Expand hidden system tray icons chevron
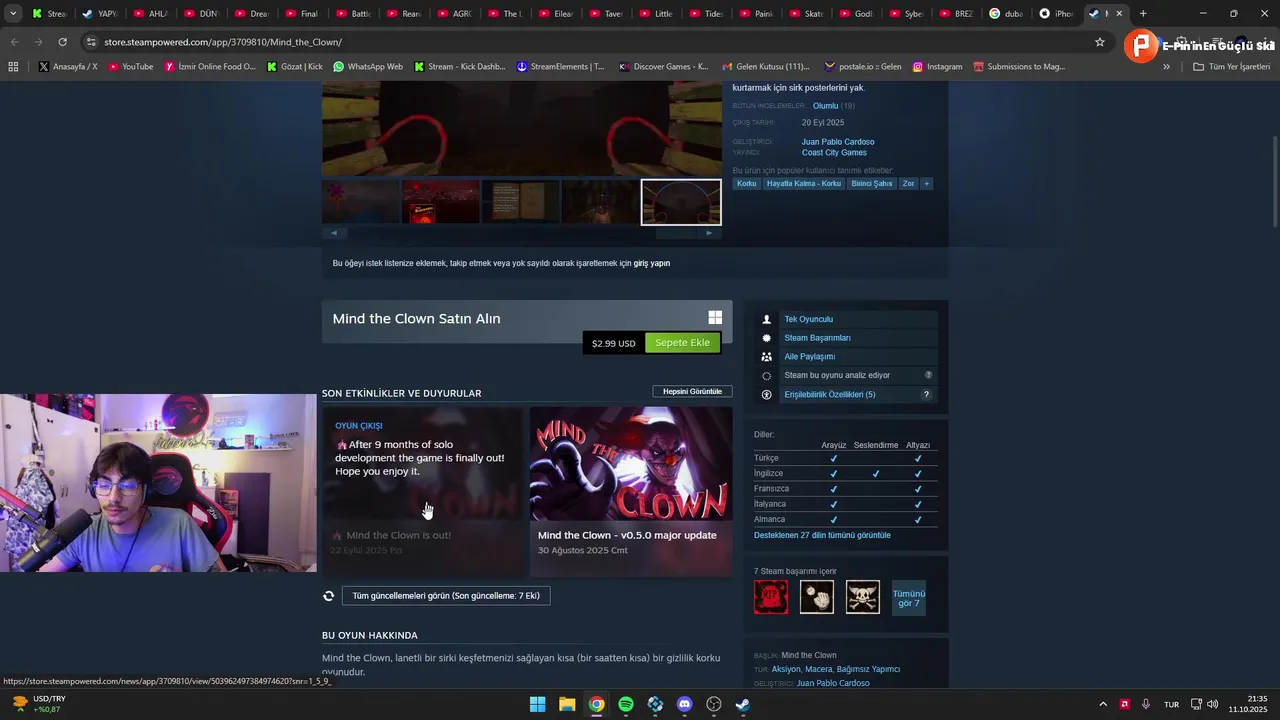 [1103, 704]
